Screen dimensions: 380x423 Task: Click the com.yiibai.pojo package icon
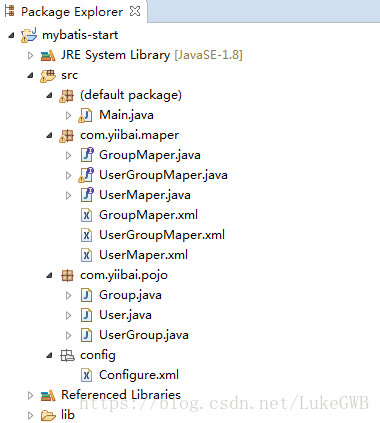pyautogui.click(x=67, y=276)
